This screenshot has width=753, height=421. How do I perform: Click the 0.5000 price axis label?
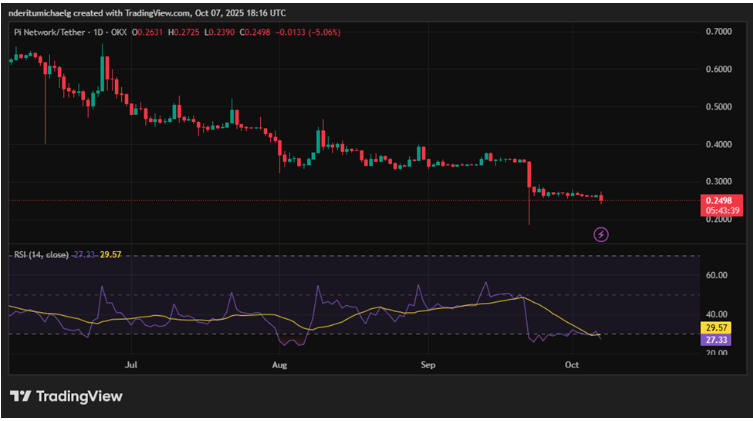(x=718, y=107)
